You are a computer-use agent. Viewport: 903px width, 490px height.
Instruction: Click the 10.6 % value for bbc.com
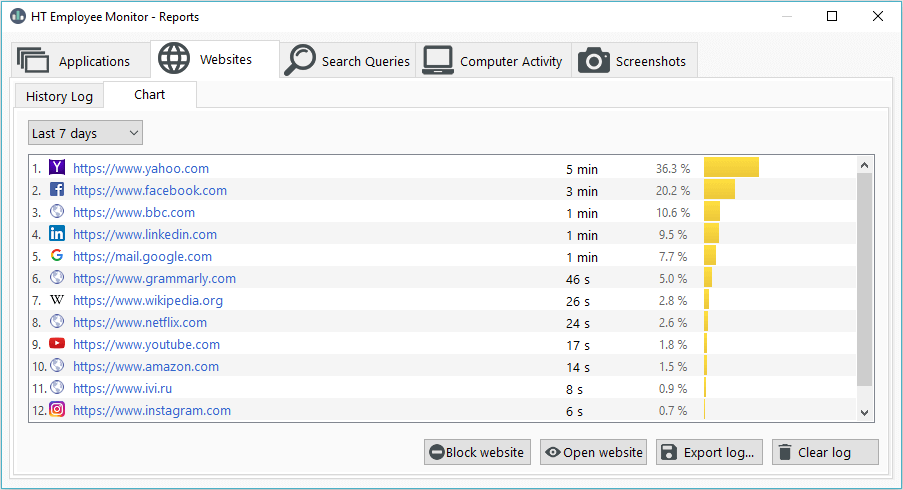coord(673,212)
